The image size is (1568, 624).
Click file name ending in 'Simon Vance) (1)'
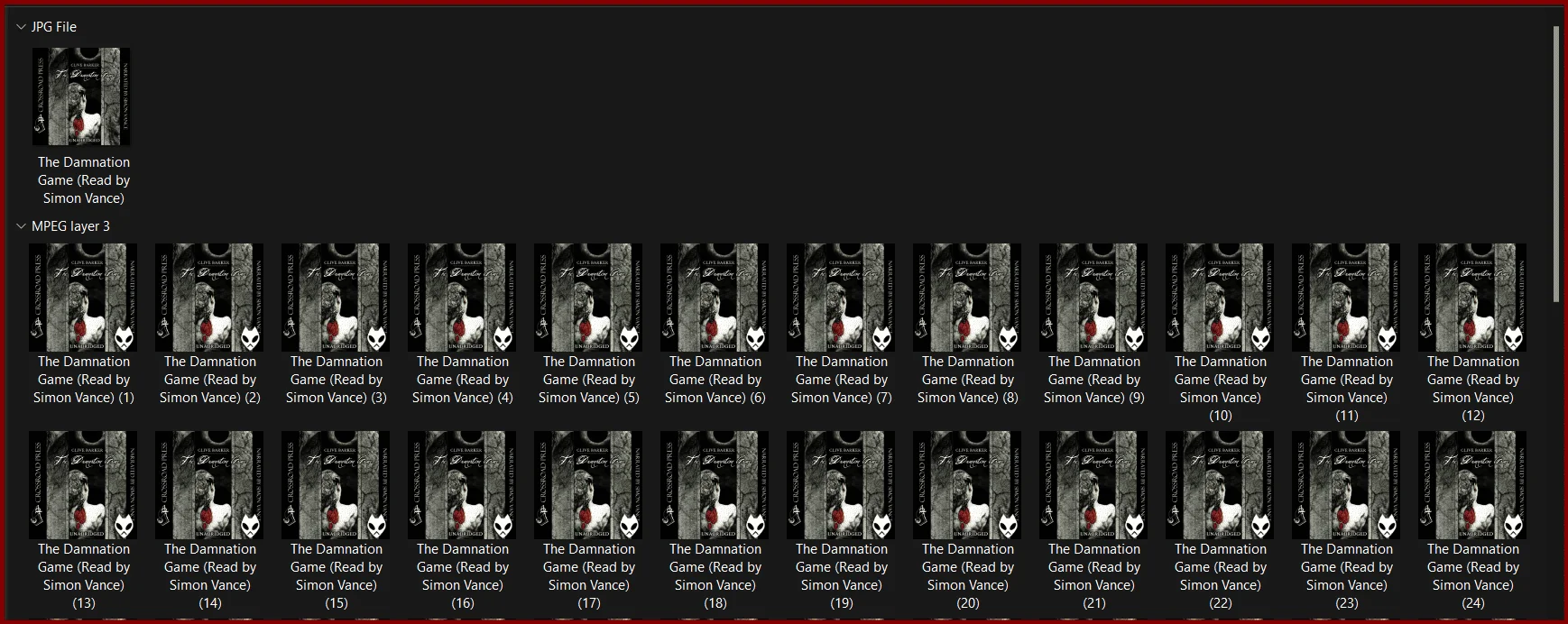coord(84,380)
